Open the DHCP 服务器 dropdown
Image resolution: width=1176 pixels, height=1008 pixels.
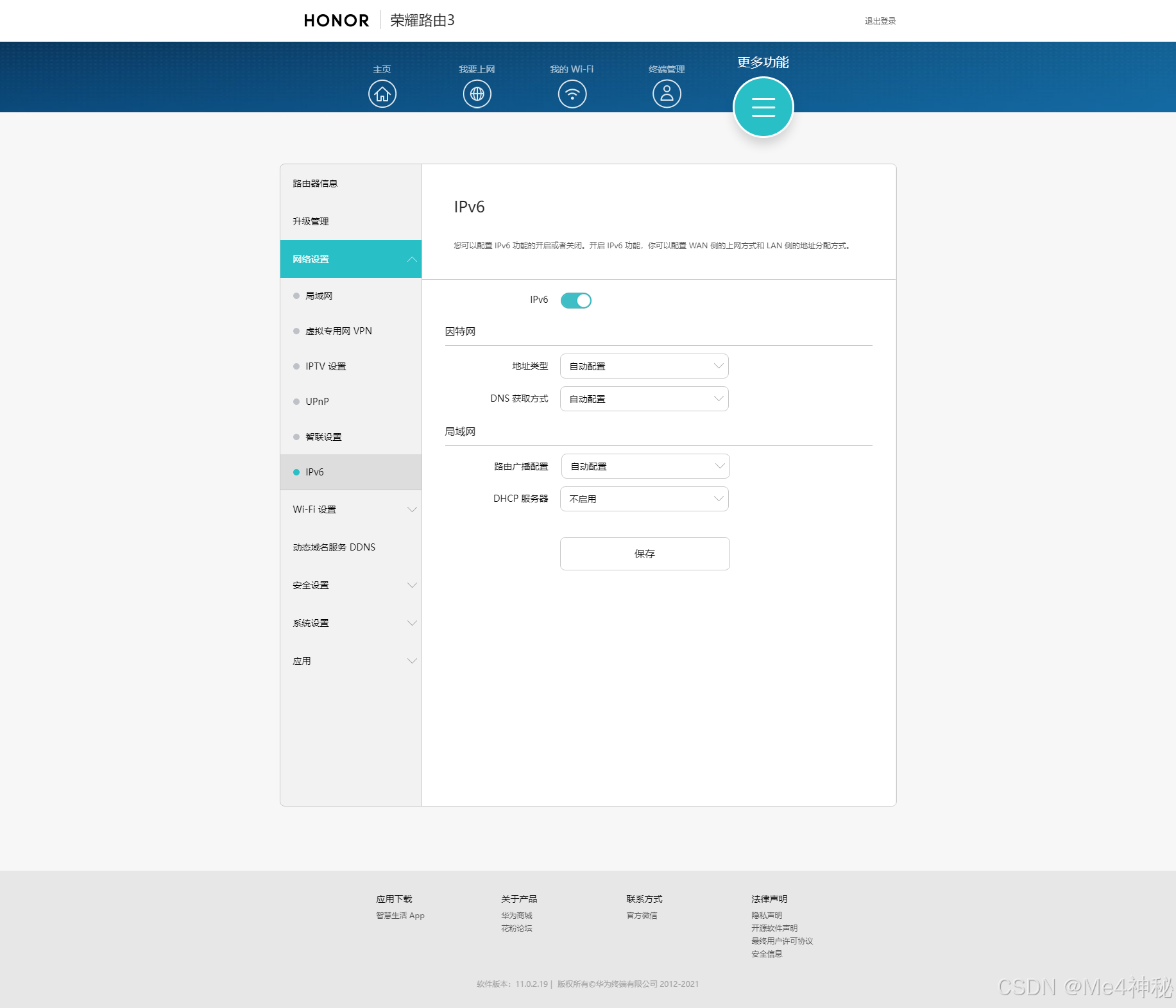[644, 499]
